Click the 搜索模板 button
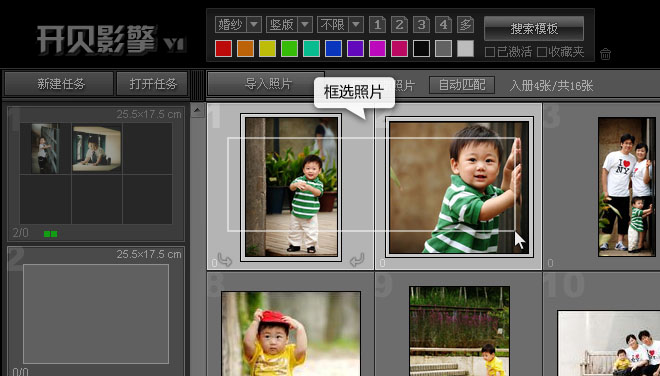 click(x=534, y=29)
